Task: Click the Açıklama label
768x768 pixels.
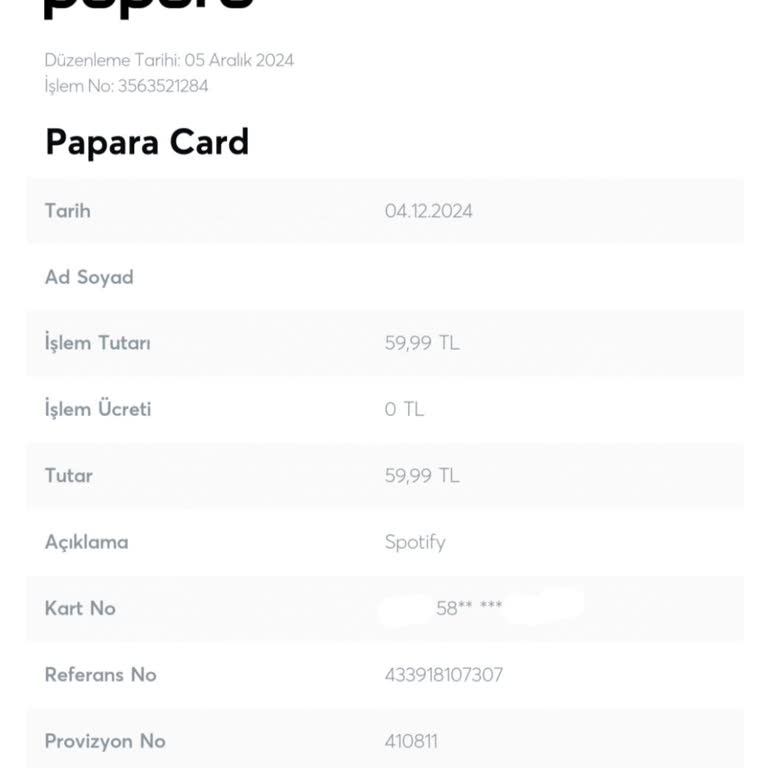Action: tap(86, 542)
